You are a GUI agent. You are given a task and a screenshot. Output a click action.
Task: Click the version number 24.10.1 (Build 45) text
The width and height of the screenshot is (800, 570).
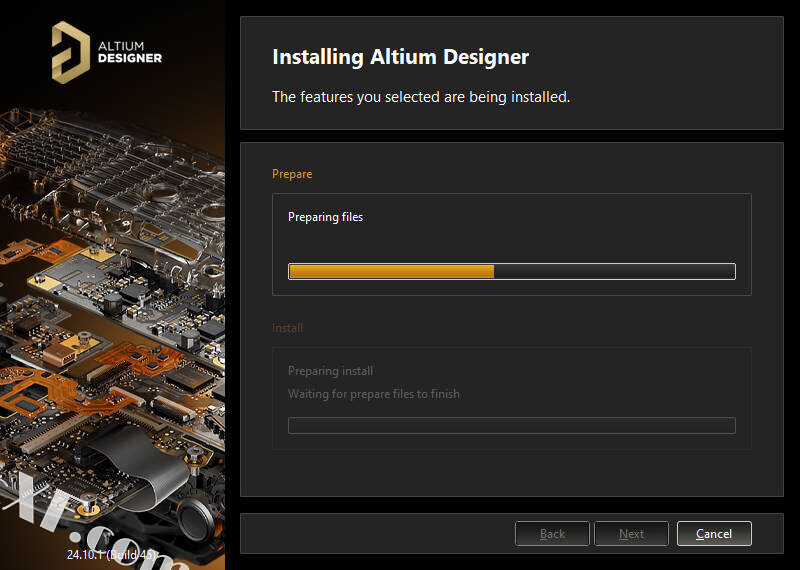[112, 554]
